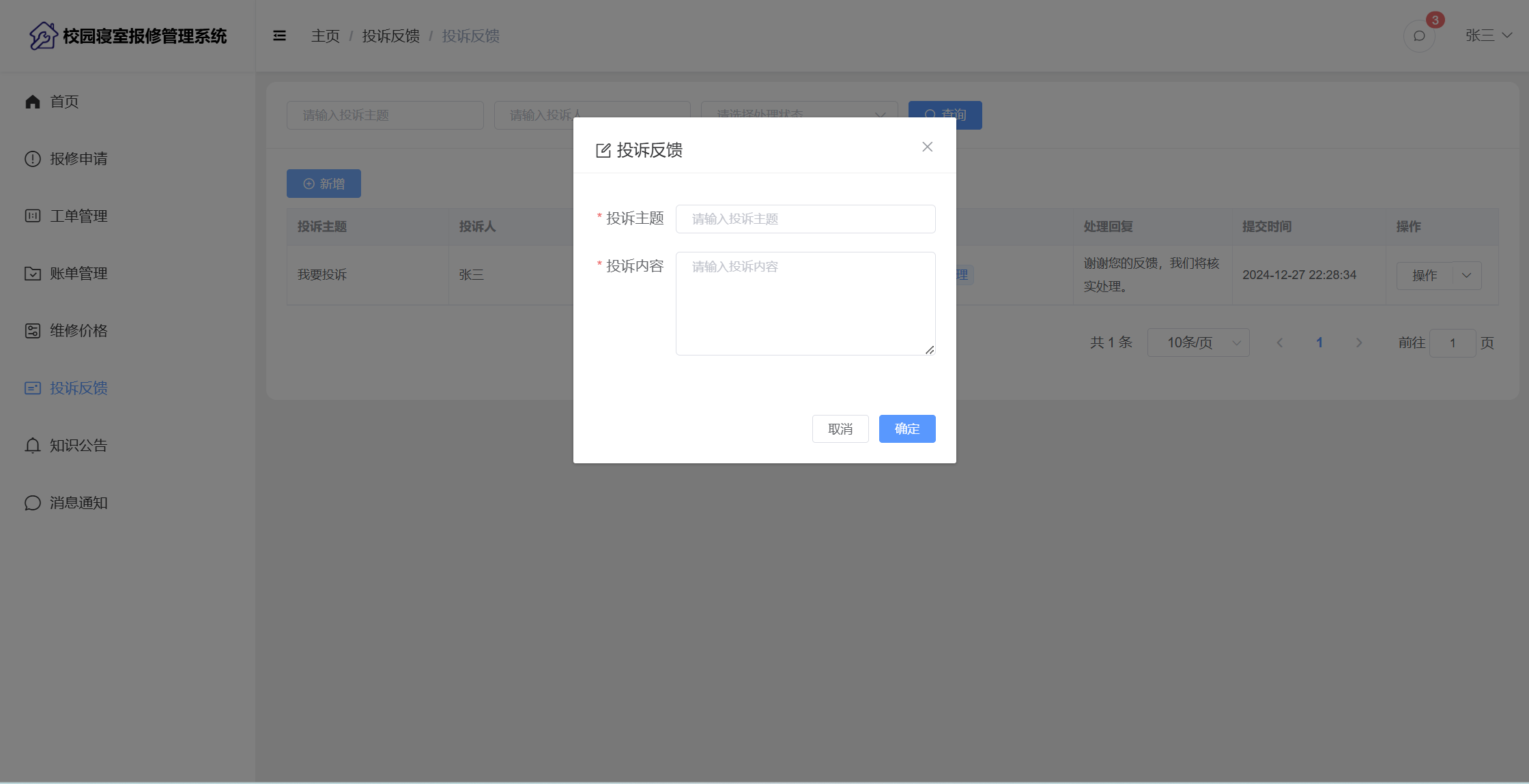This screenshot has width=1529, height=784.
Task: Close the 投诉反馈 dialog
Action: click(x=927, y=147)
